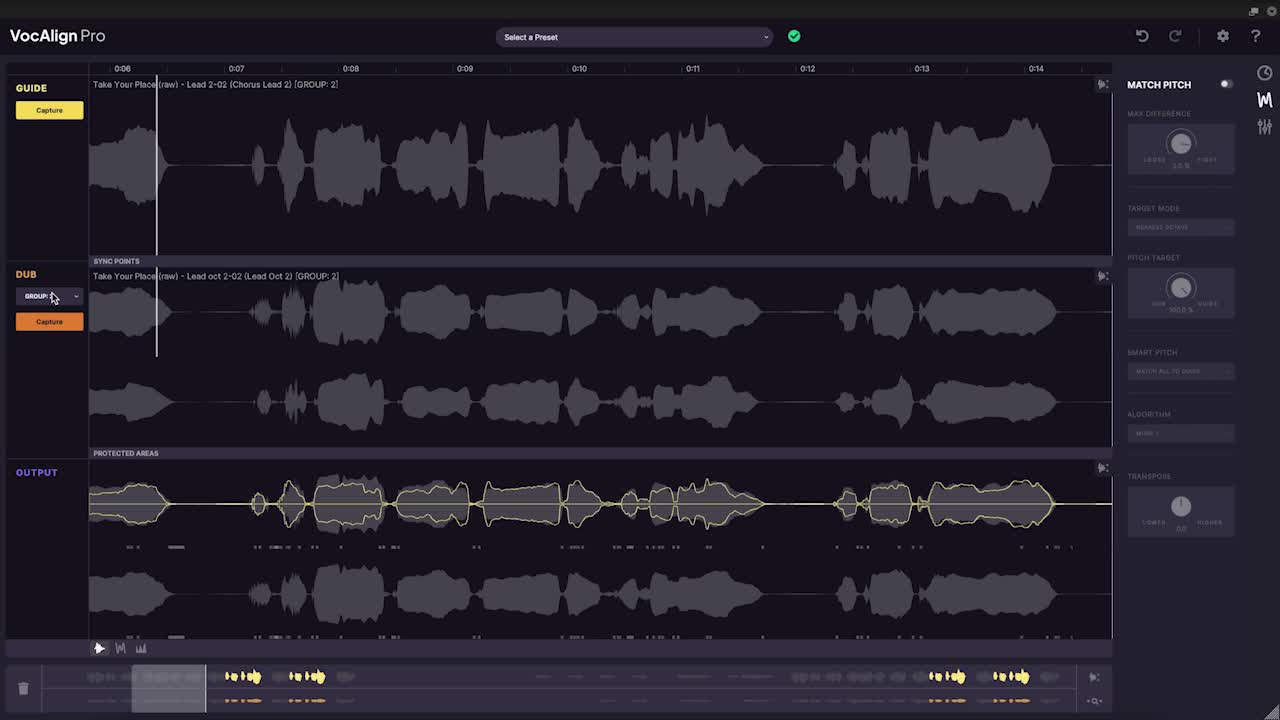Click the Transpose knob
This screenshot has width=1280, height=720.
pyautogui.click(x=1180, y=506)
